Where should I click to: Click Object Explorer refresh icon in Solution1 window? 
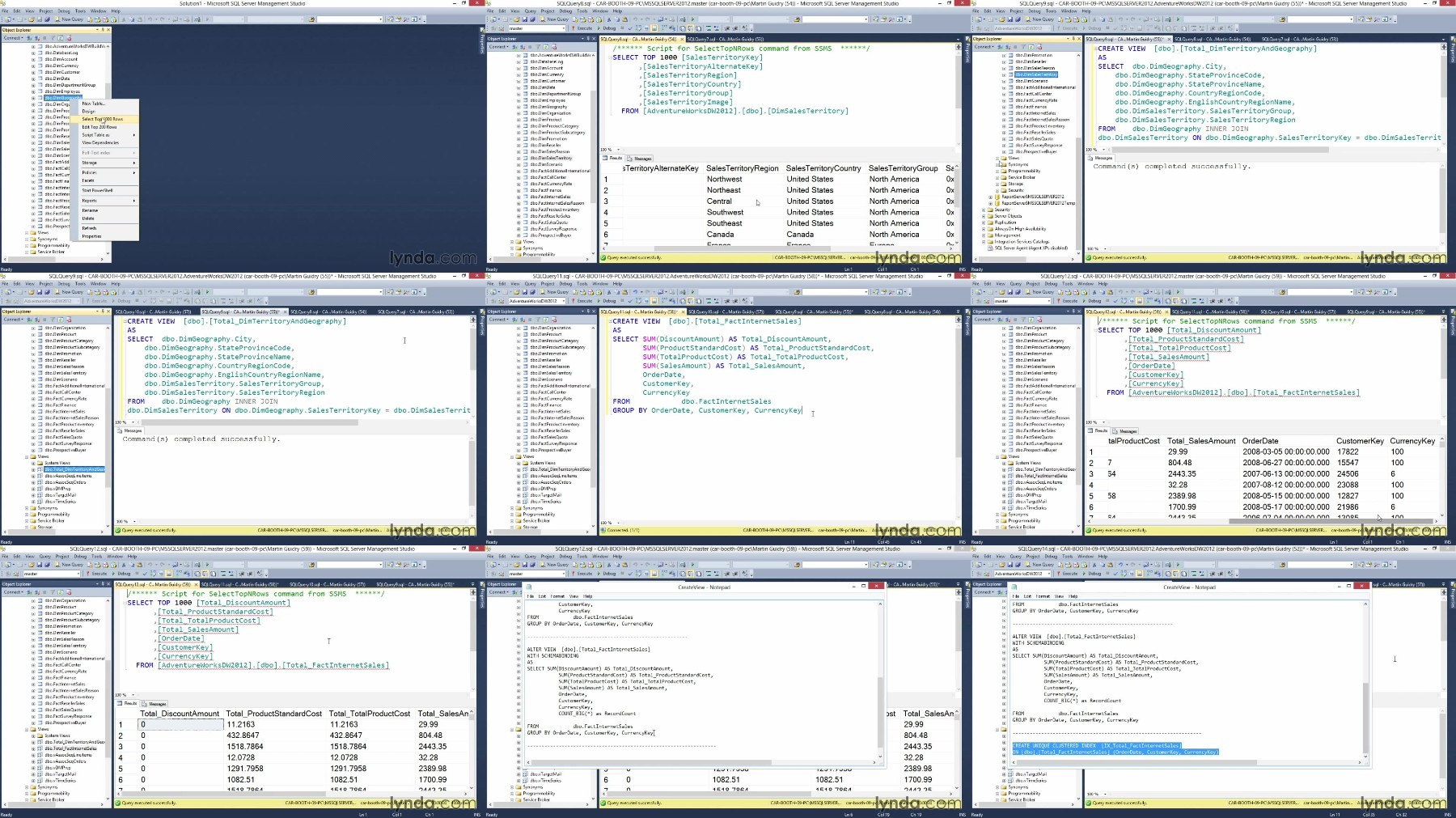tap(61, 38)
